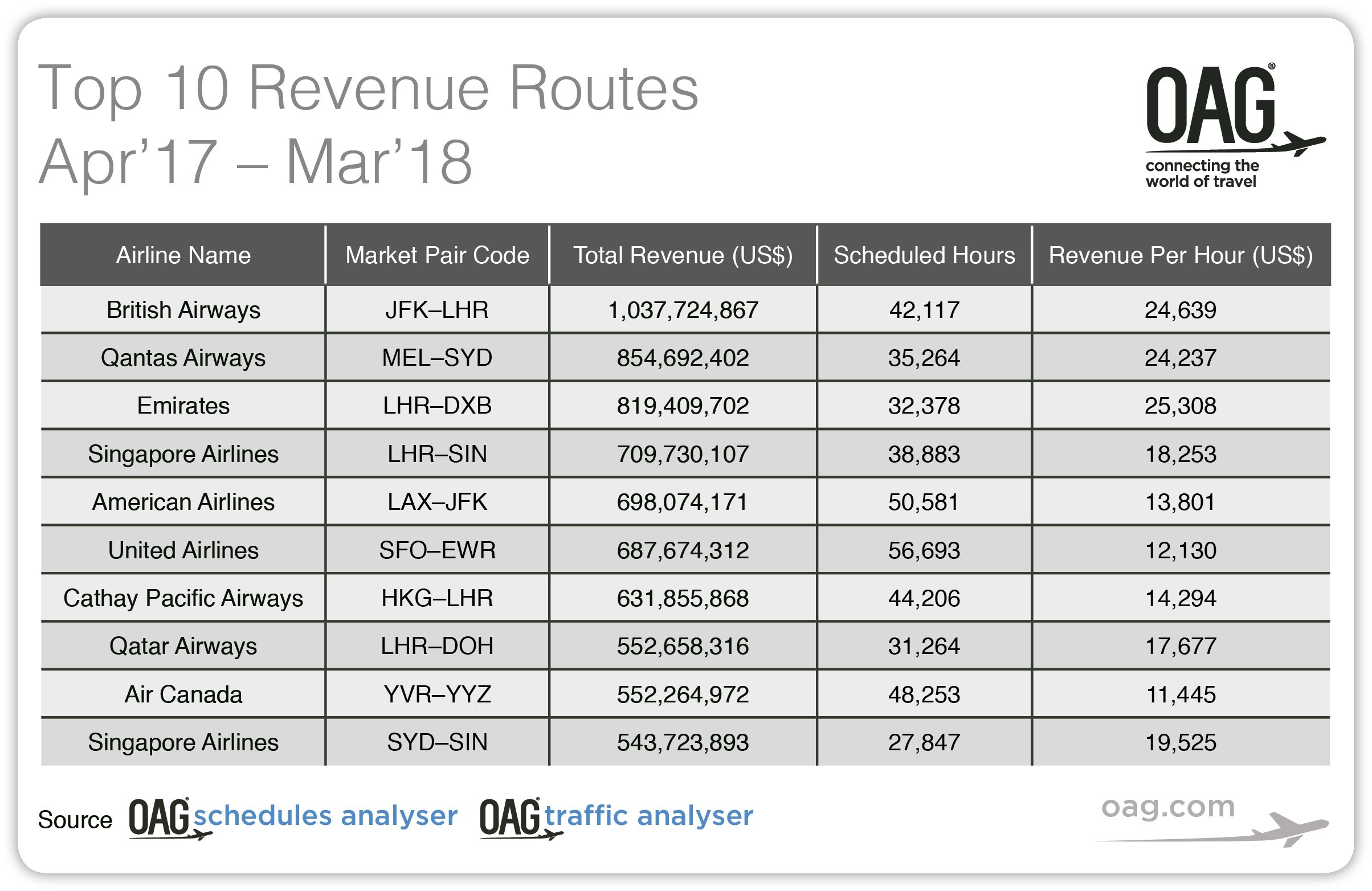Click the Market Pair Code header
The image size is (1372, 891).
click(x=437, y=255)
